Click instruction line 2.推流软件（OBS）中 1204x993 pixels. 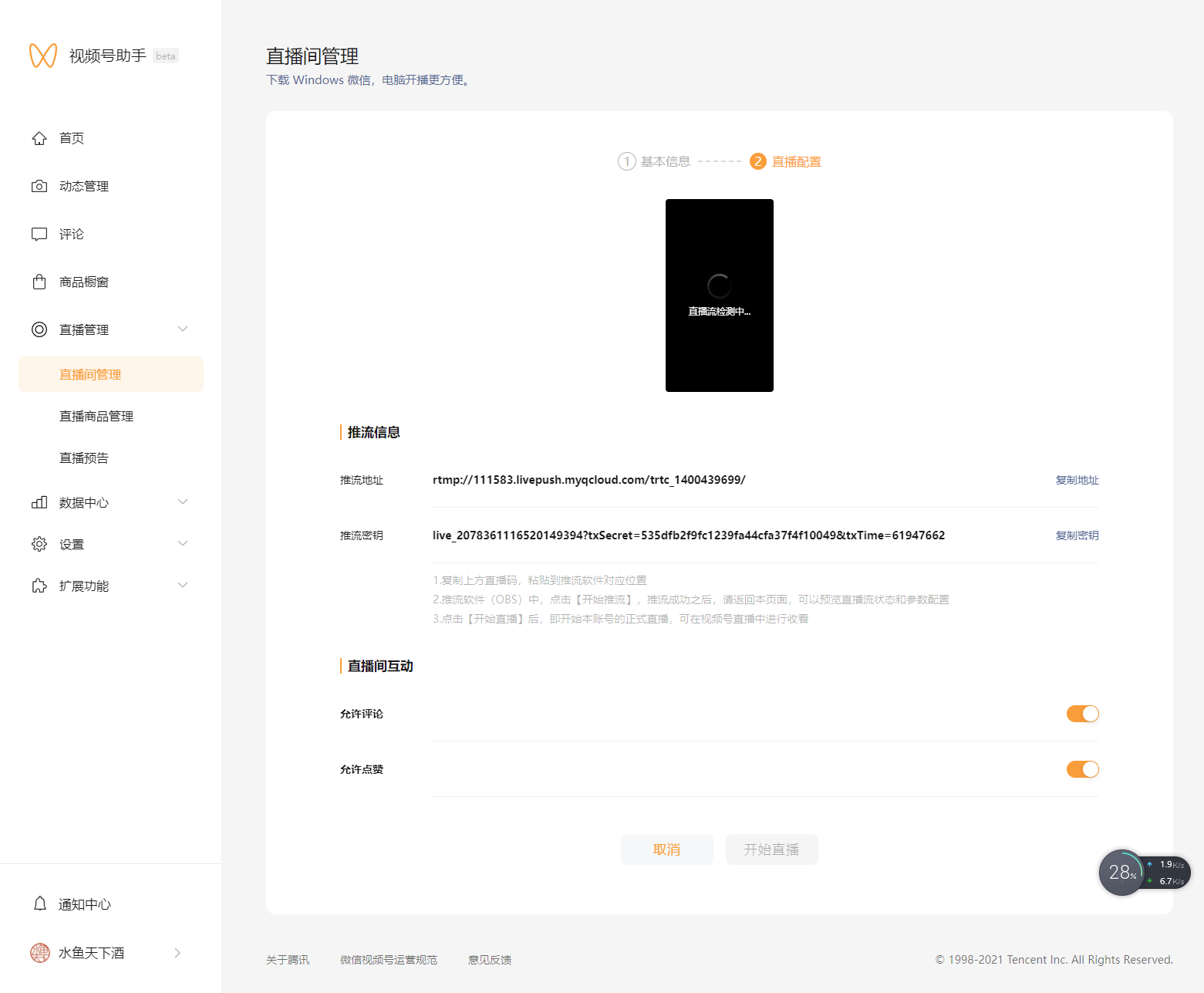tap(691, 600)
